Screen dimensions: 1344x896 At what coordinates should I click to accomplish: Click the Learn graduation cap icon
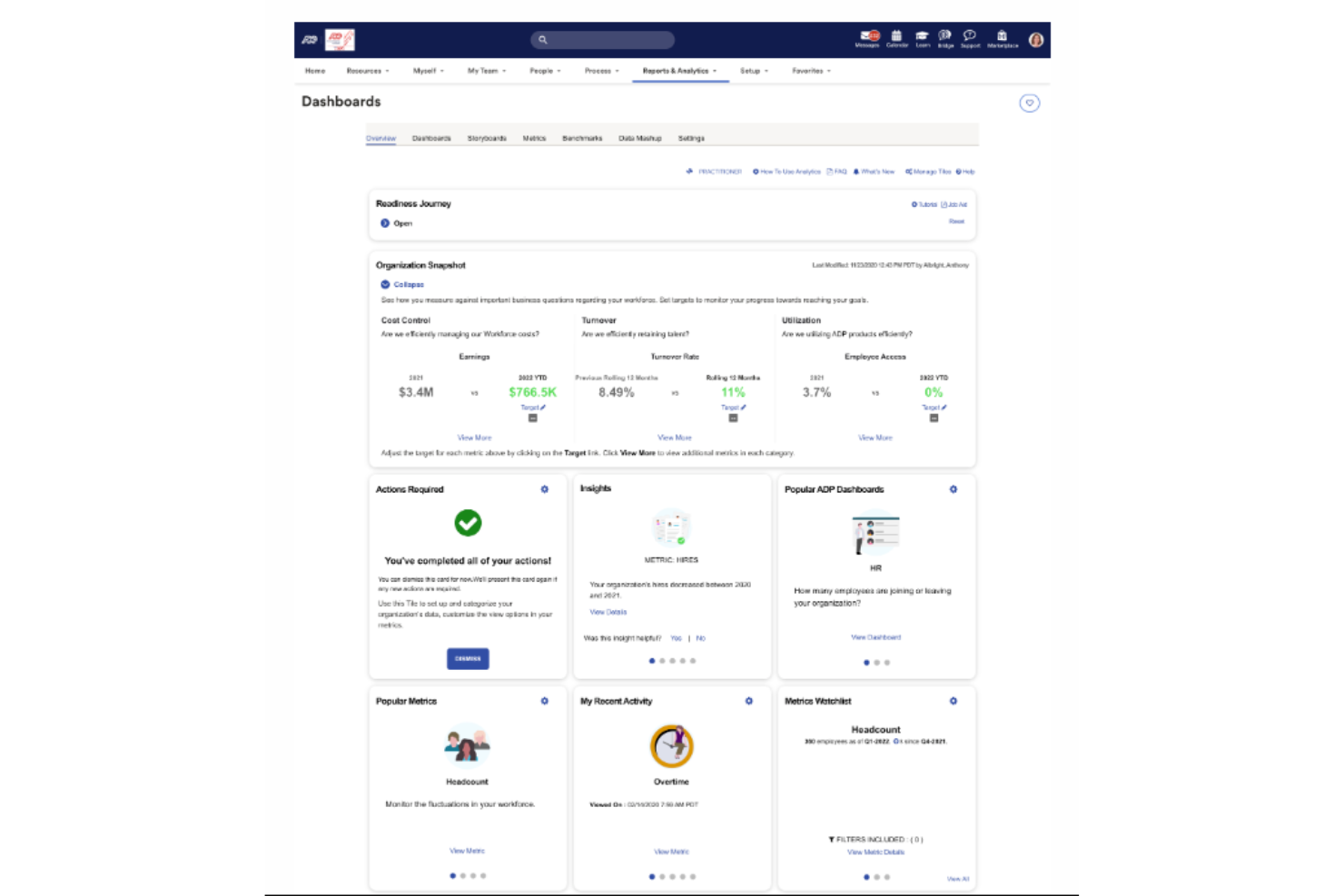922,34
